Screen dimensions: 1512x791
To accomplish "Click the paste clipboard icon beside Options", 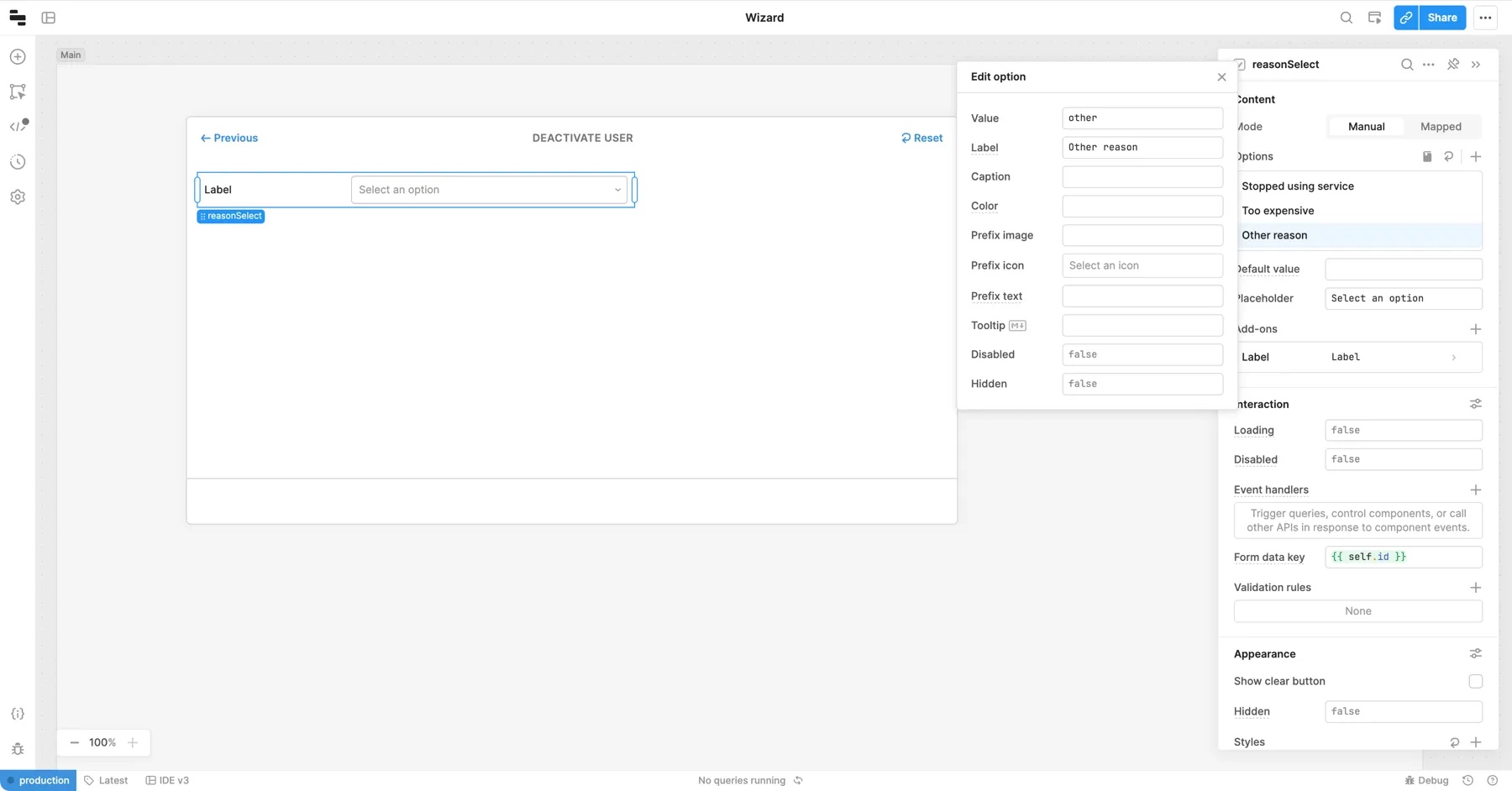I will (1427, 156).
